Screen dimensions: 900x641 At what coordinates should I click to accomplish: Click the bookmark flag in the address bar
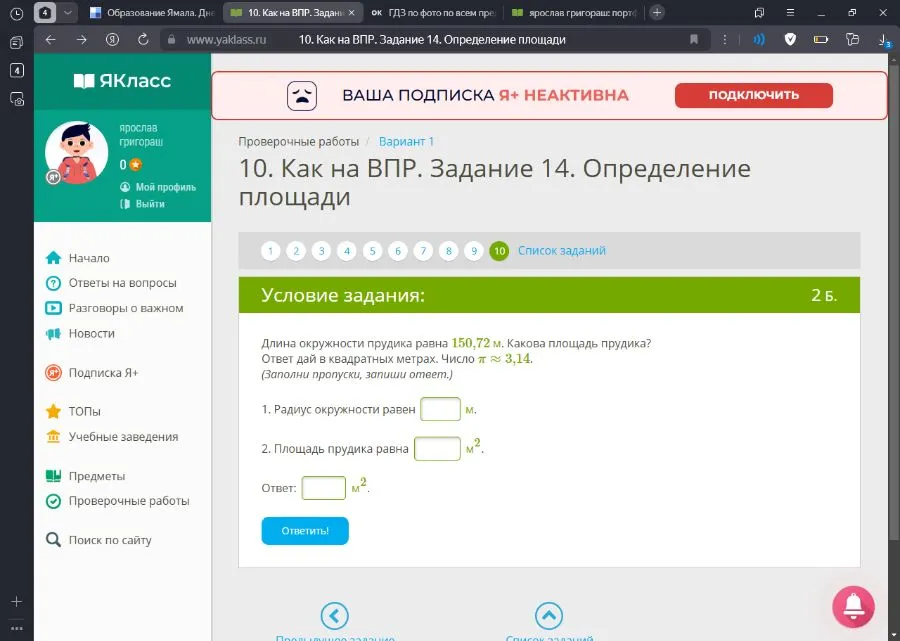tap(694, 40)
